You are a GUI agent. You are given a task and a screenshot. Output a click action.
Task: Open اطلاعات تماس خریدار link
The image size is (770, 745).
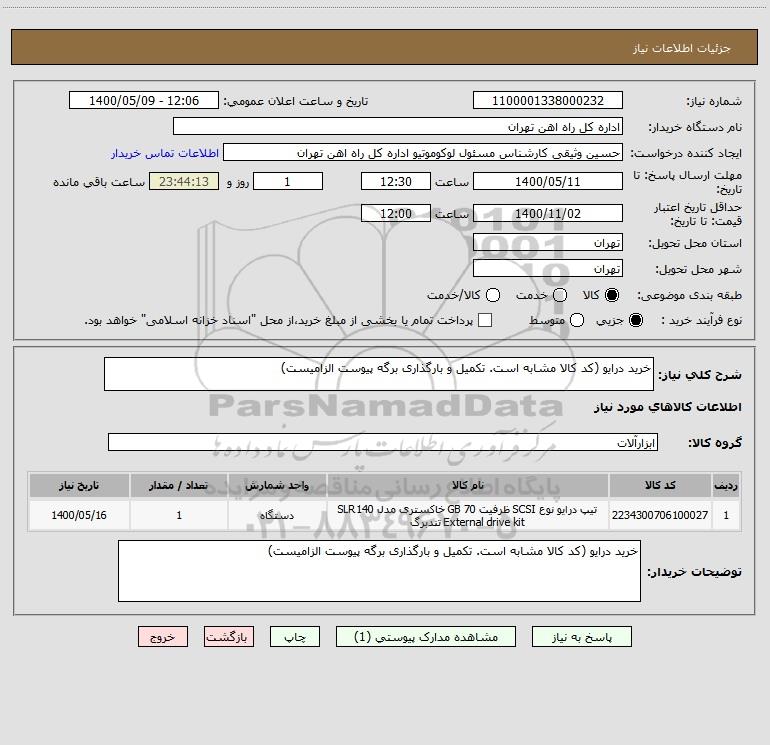165,153
